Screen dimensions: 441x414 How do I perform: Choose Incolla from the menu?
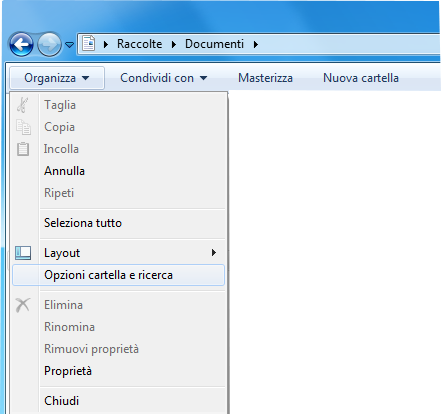(x=118, y=149)
